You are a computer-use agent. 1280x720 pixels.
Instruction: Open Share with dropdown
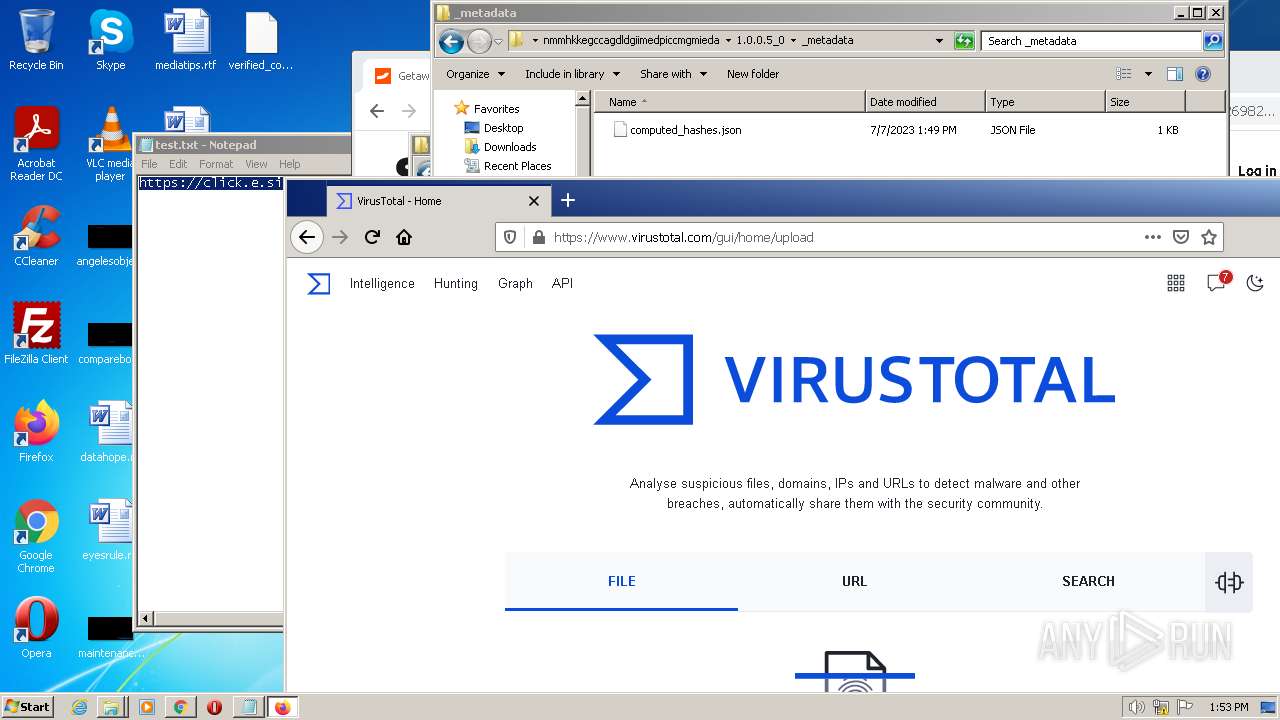(673, 74)
